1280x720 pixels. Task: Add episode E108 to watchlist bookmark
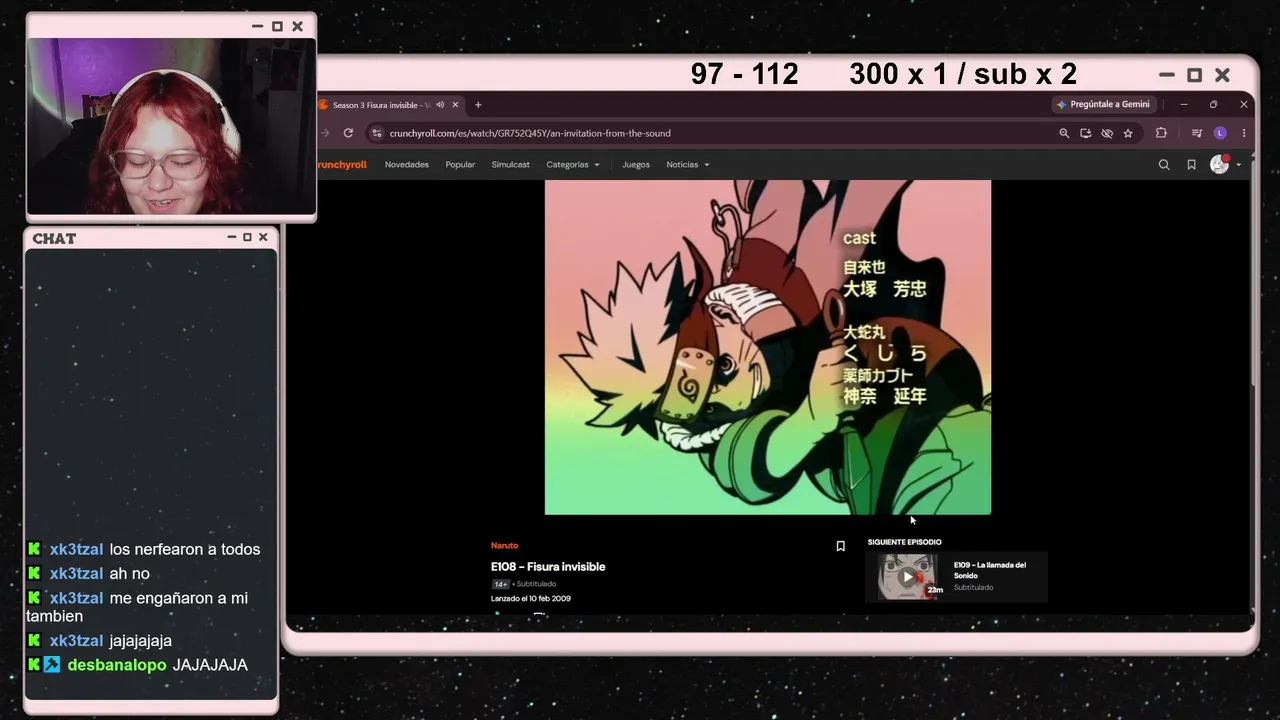click(x=840, y=546)
